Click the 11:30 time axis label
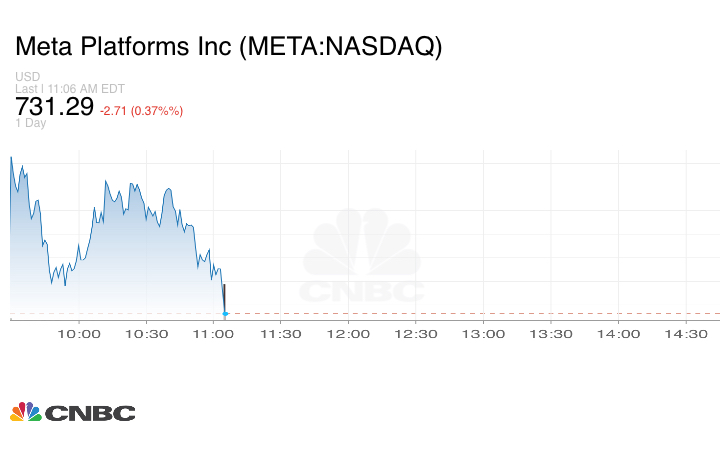Screen dimensions: 720x450 click(284, 334)
